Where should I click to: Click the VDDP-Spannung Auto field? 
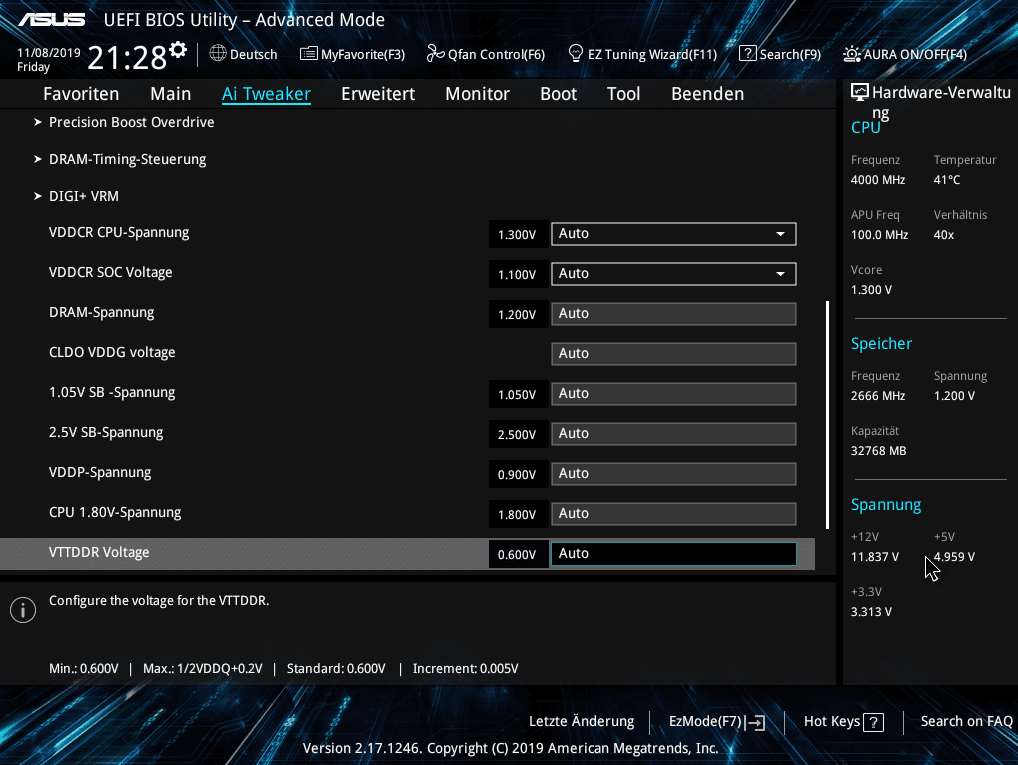tap(673, 474)
